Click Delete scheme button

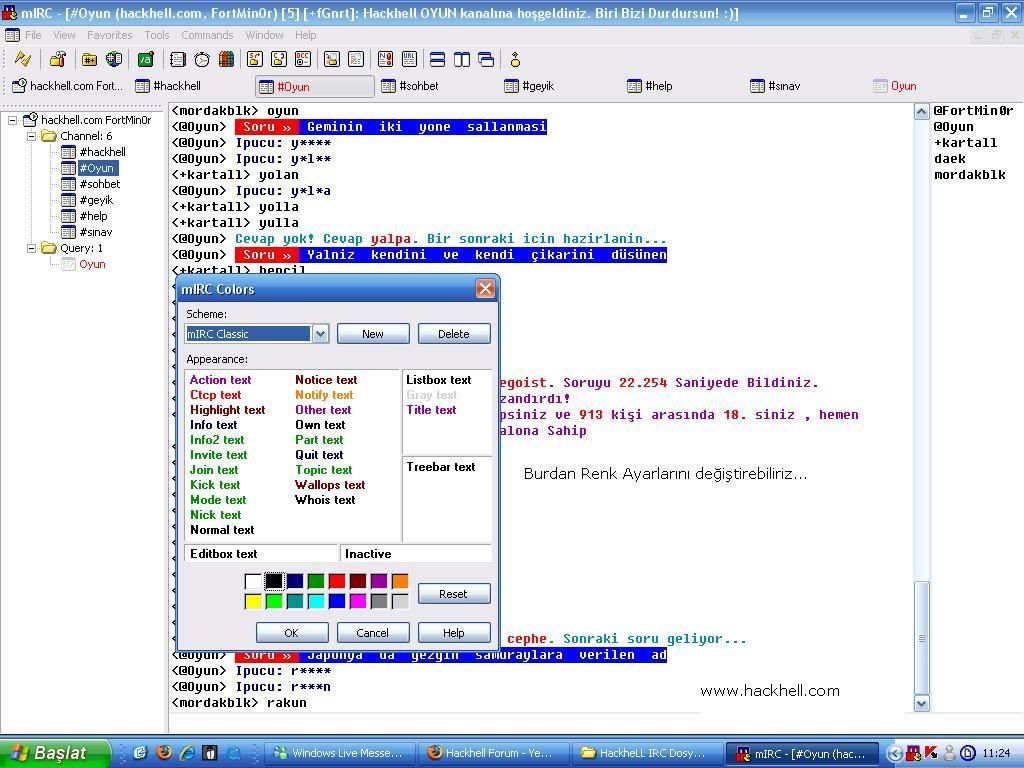tap(454, 334)
